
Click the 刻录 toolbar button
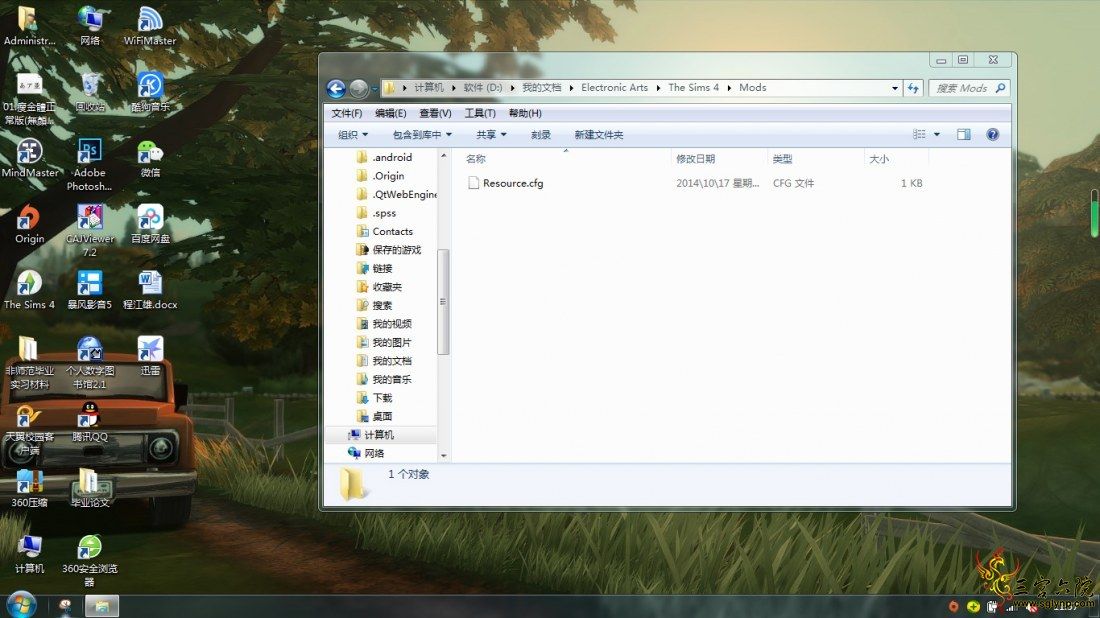coord(540,135)
